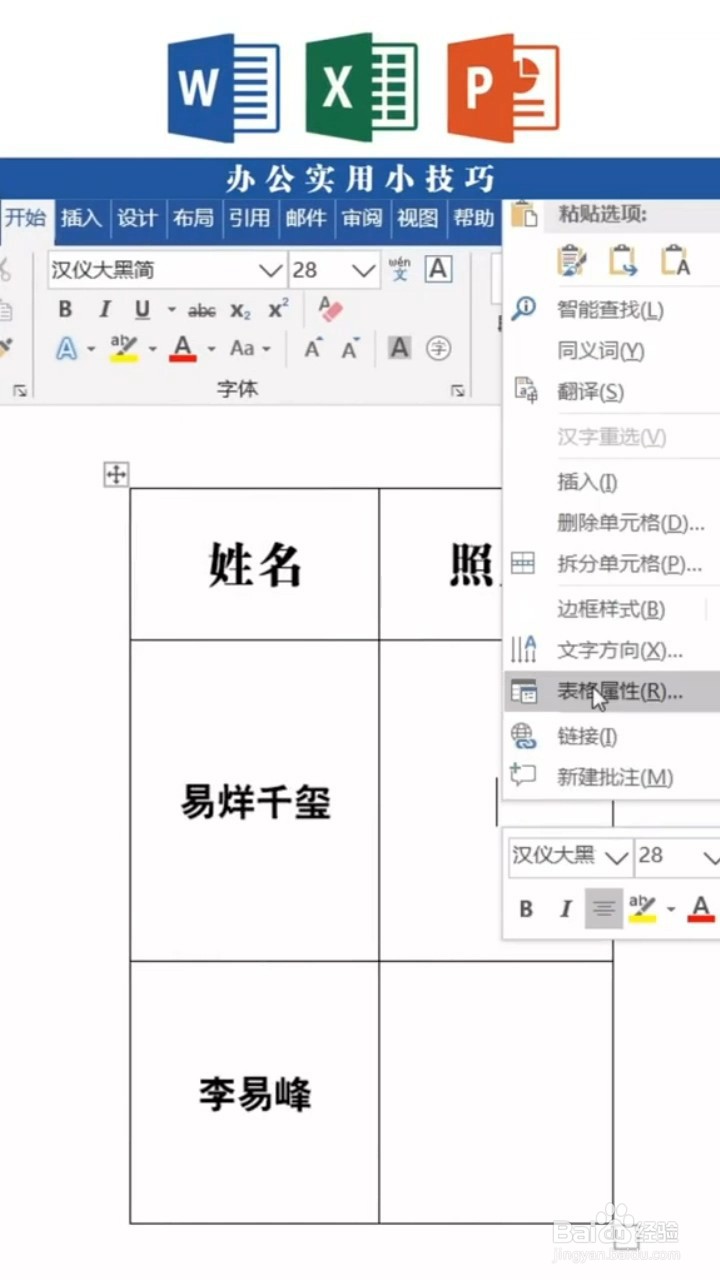Expand the font name dropdown 汉仪大黑简
Image resolution: width=720 pixels, height=1280 pixels.
coord(271,270)
